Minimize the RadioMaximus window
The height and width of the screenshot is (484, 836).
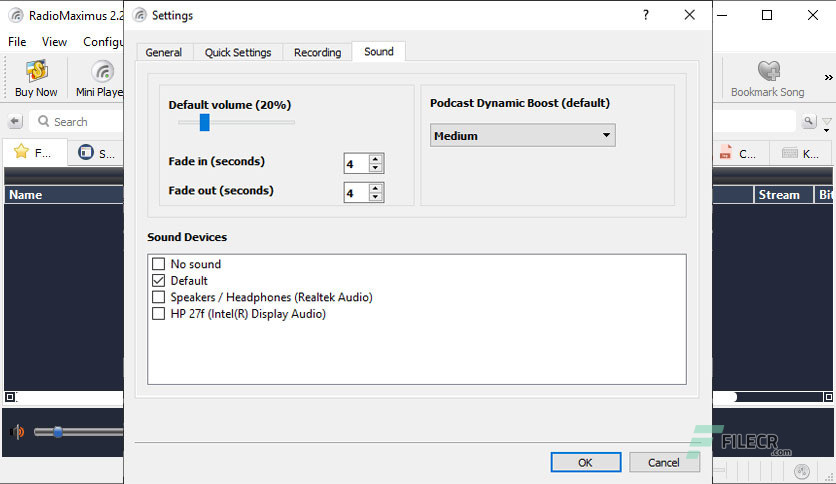click(722, 15)
